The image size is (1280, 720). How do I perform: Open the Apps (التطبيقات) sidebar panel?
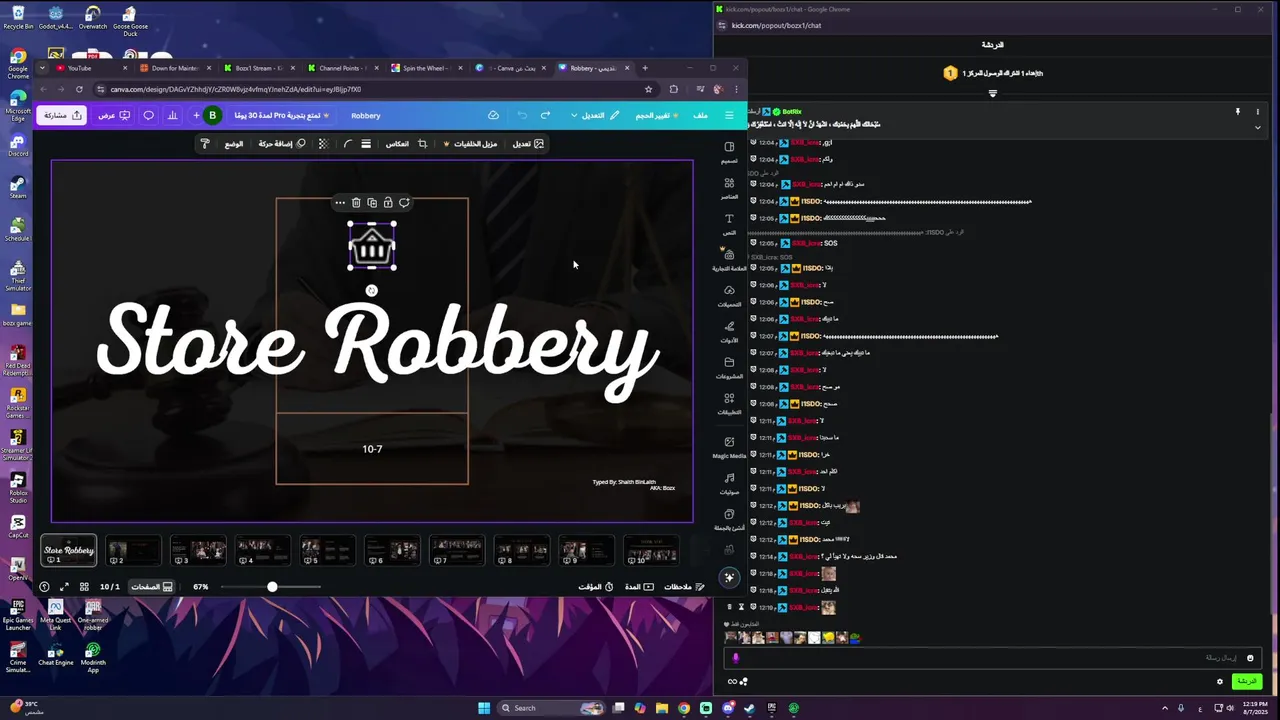(x=729, y=403)
